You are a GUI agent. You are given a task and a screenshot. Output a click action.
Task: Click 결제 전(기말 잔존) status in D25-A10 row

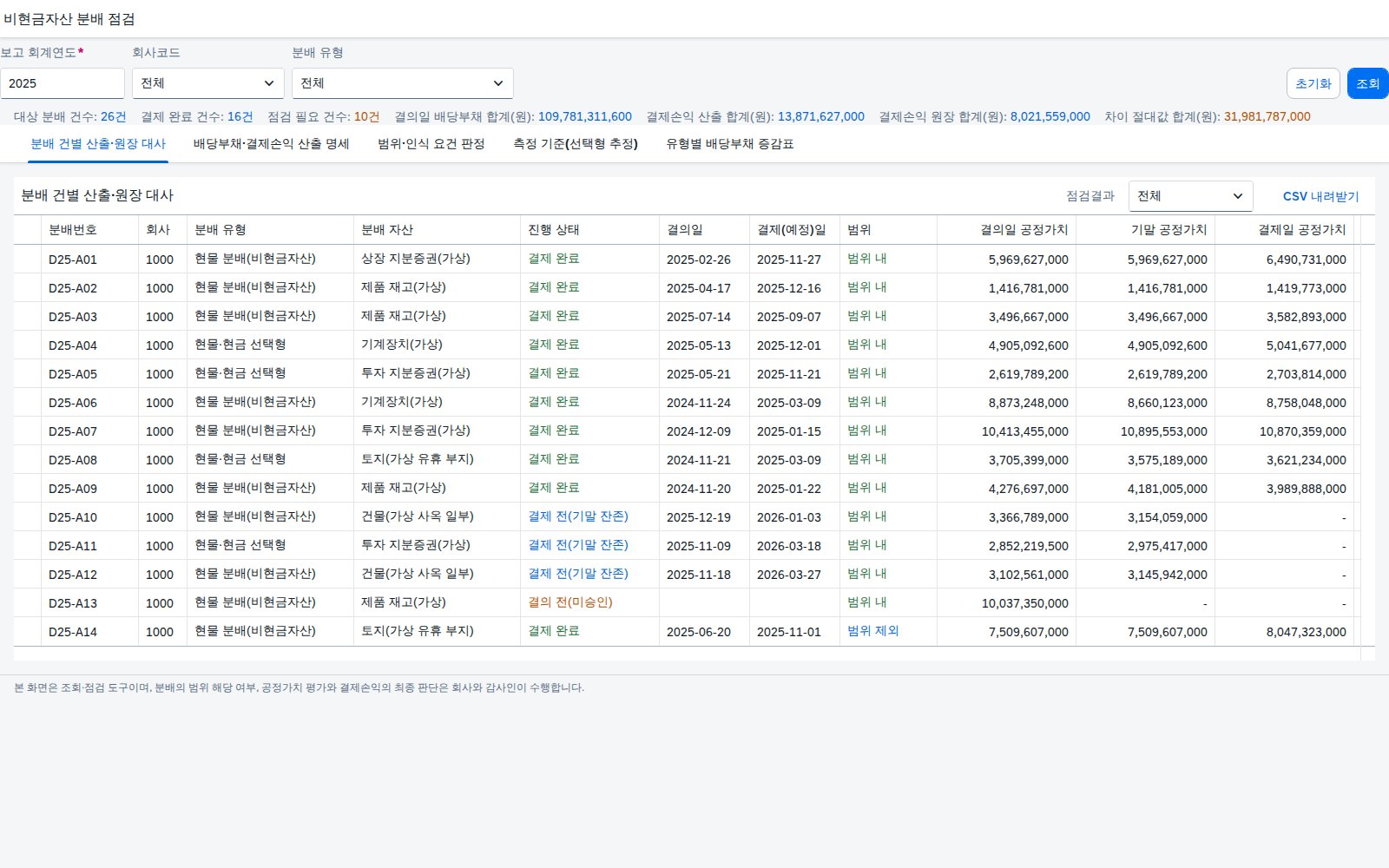[578, 516]
